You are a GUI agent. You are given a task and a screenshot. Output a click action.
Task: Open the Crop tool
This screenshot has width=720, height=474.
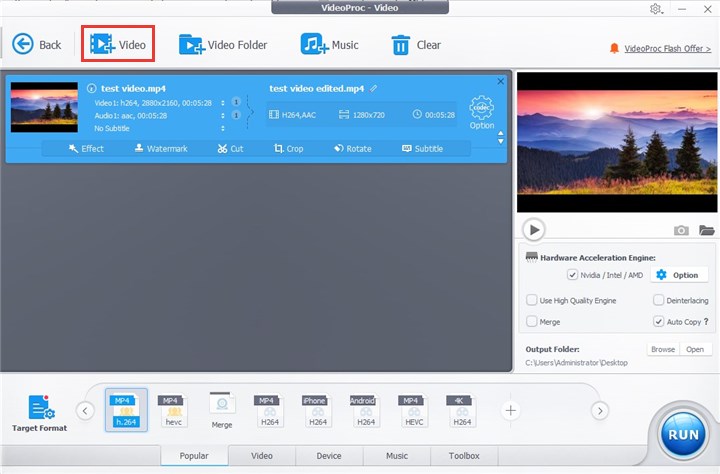288,148
